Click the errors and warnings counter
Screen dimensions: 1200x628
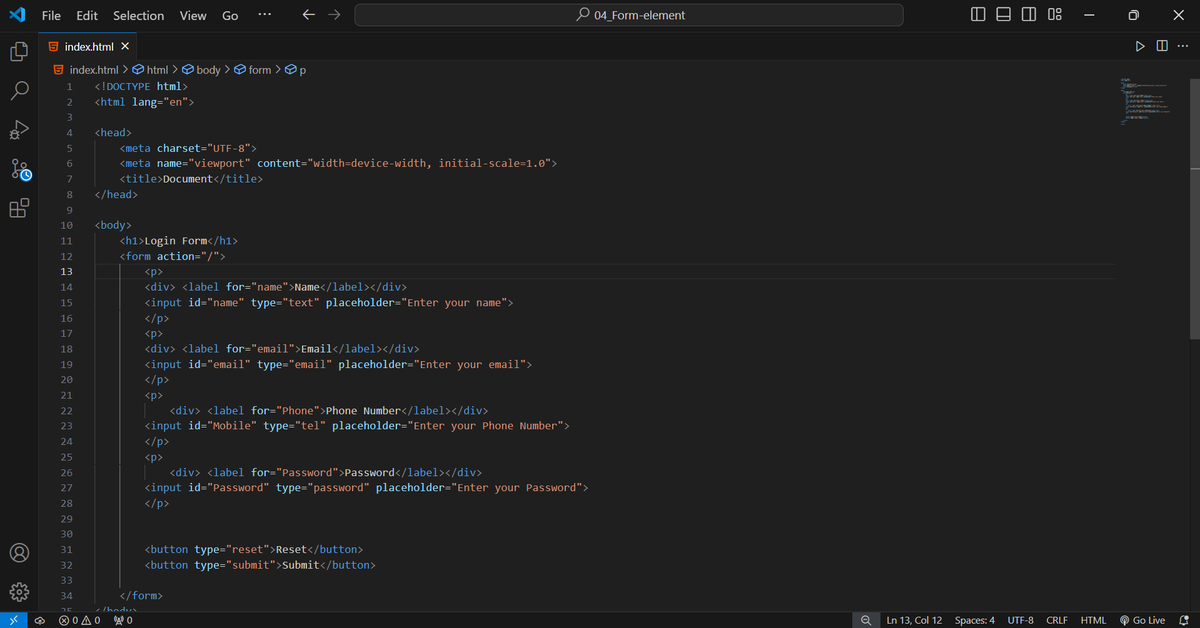coord(79,620)
